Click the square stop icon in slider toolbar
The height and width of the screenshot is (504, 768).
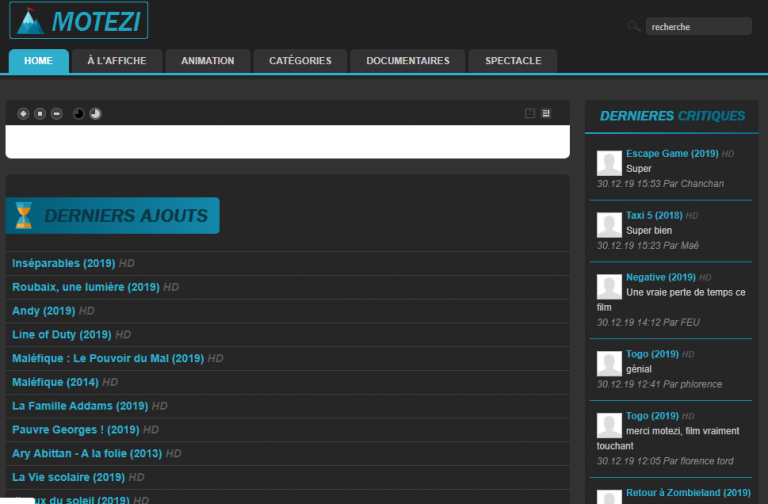pyautogui.click(x=40, y=113)
